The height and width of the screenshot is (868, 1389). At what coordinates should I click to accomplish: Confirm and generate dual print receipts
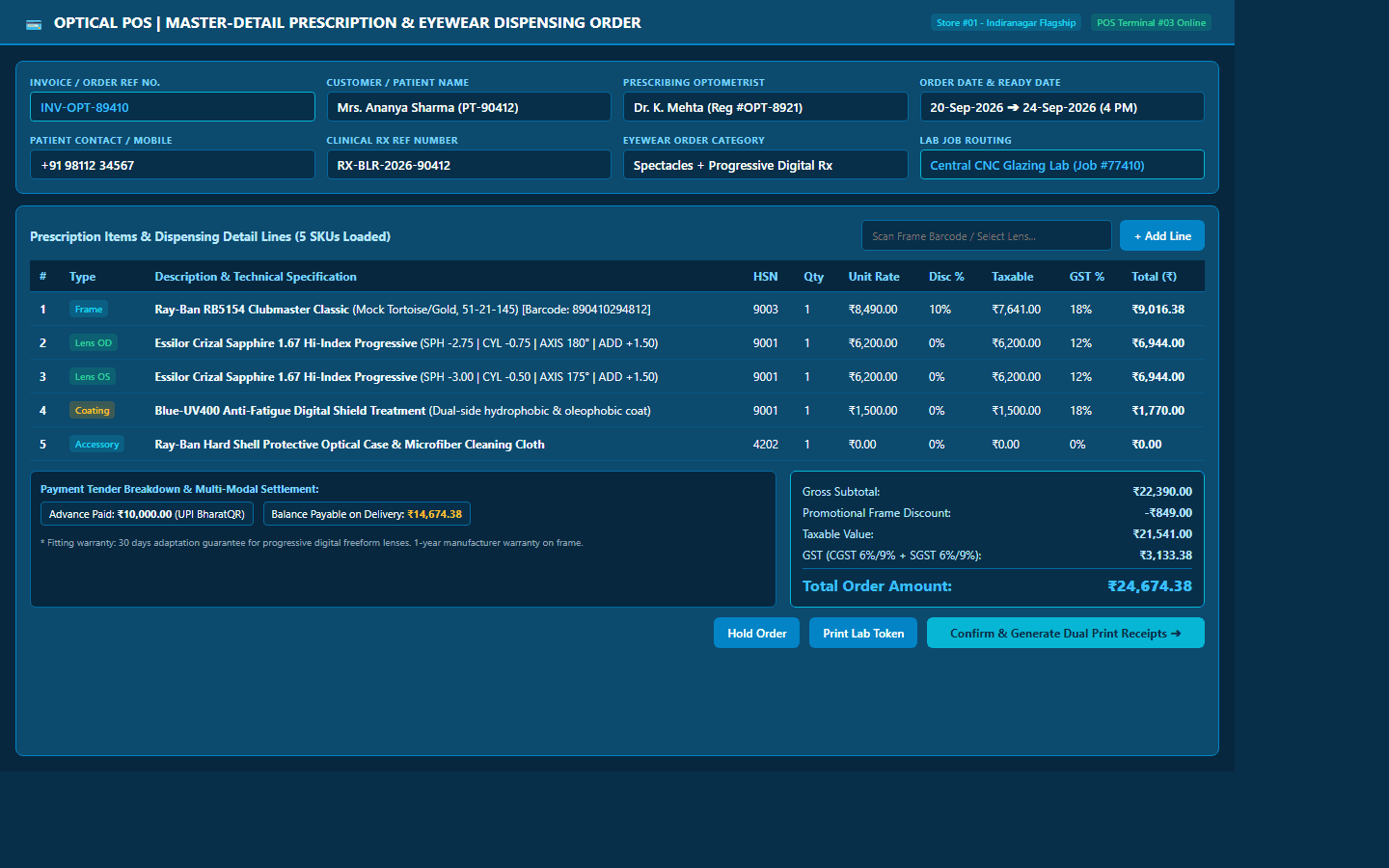pyautogui.click(x=1066, y=633)
